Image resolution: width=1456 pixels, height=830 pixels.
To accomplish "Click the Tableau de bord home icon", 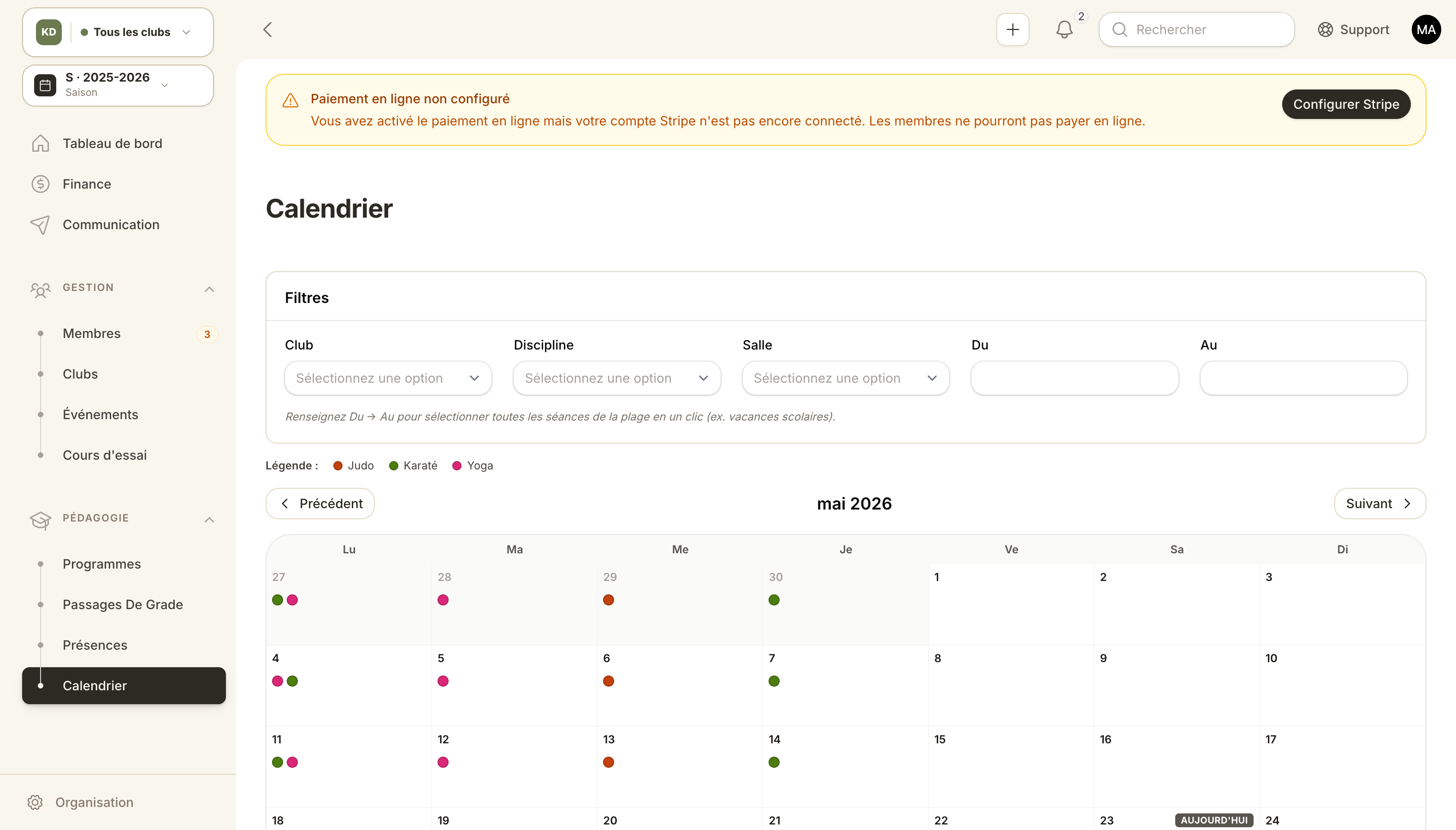I will [41, 144].
